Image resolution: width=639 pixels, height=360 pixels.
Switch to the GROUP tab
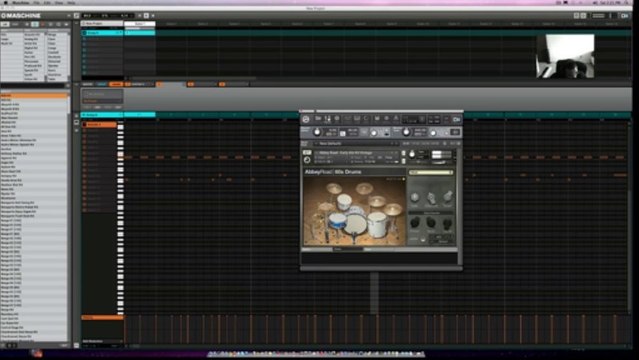[101, 84]
